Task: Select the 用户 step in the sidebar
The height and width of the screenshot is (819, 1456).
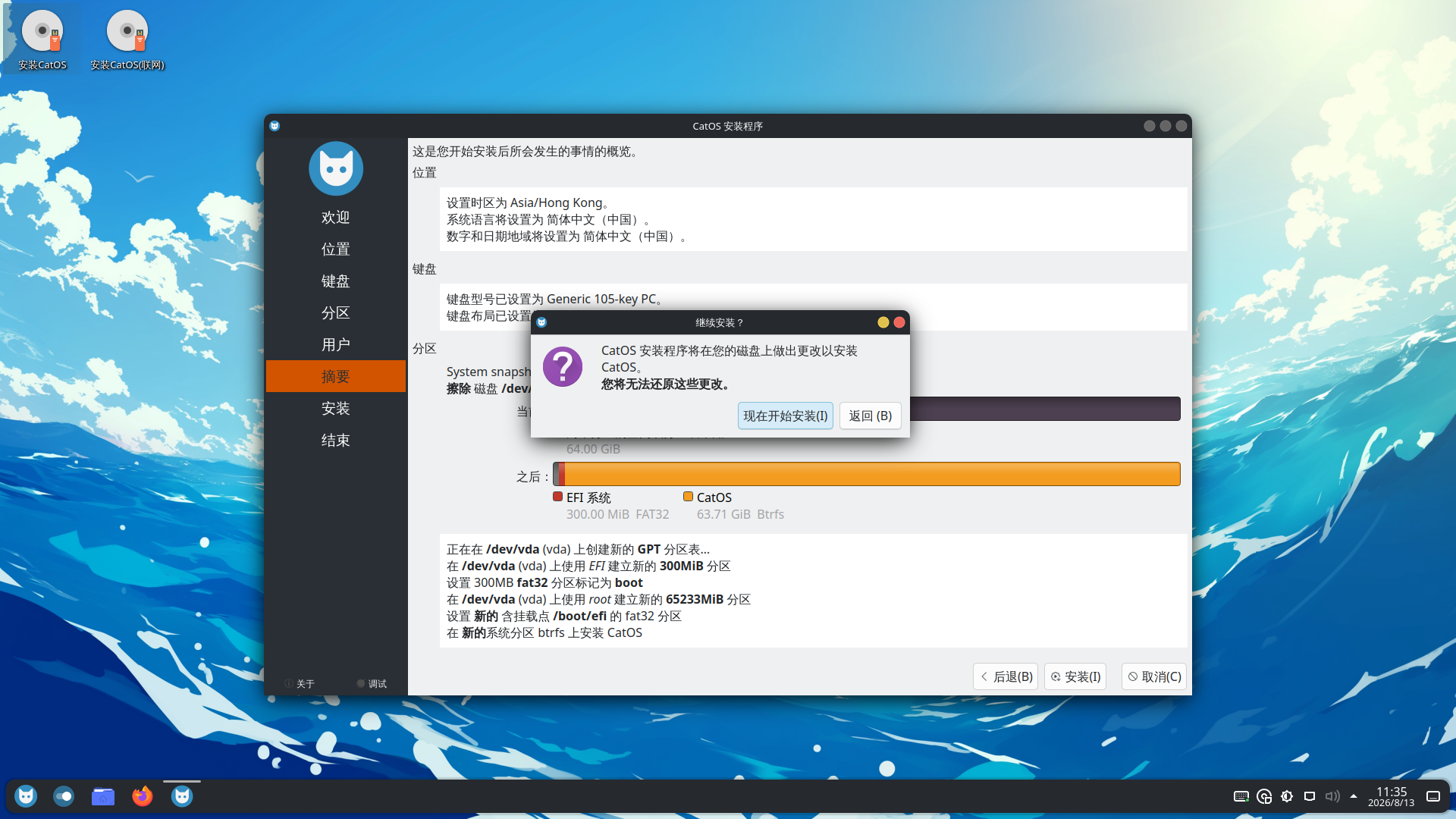Action: (336, 345)
